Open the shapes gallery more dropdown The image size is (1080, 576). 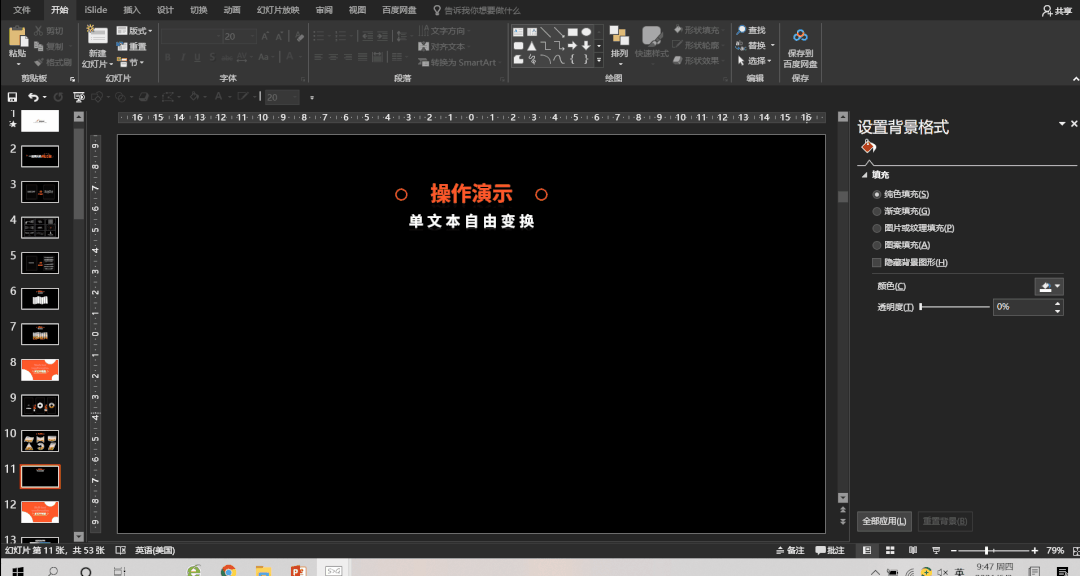pyautogui.click(x=599, y=61)
